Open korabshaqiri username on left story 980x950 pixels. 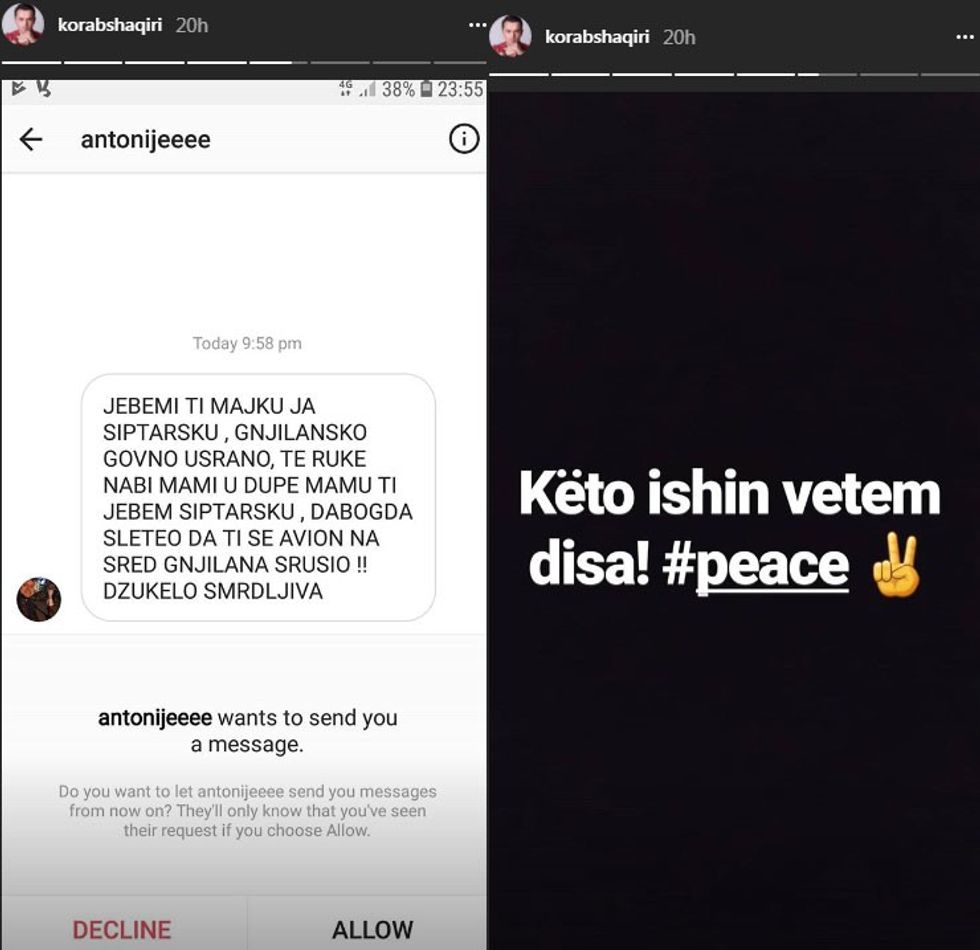pos(109,25)
